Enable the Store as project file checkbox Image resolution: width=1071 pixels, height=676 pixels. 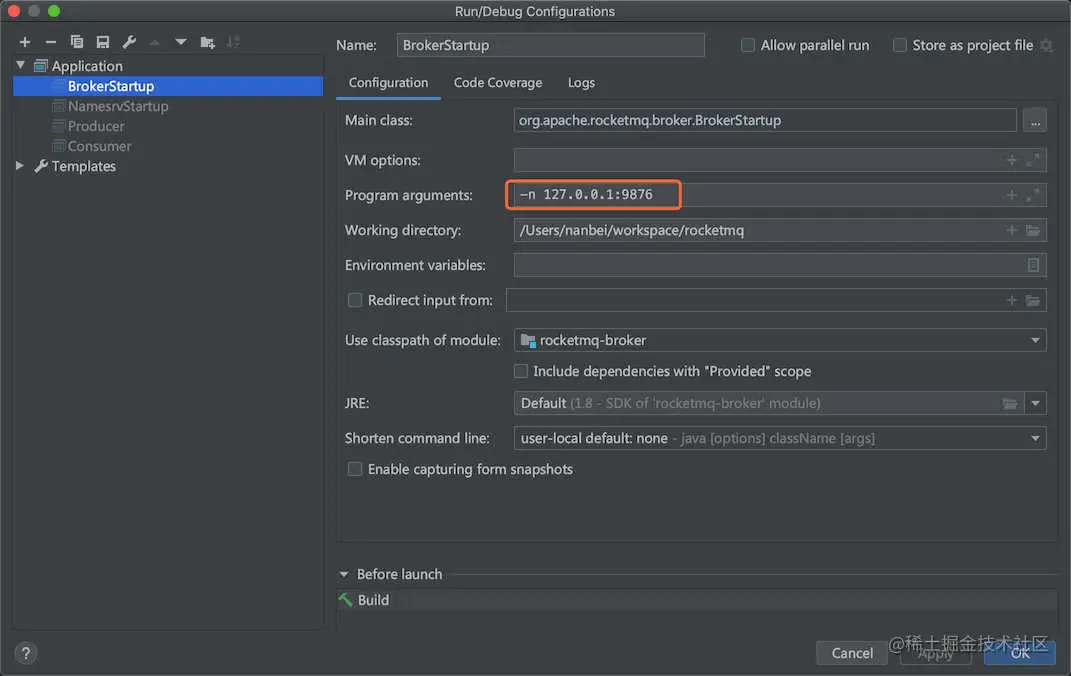900,45
